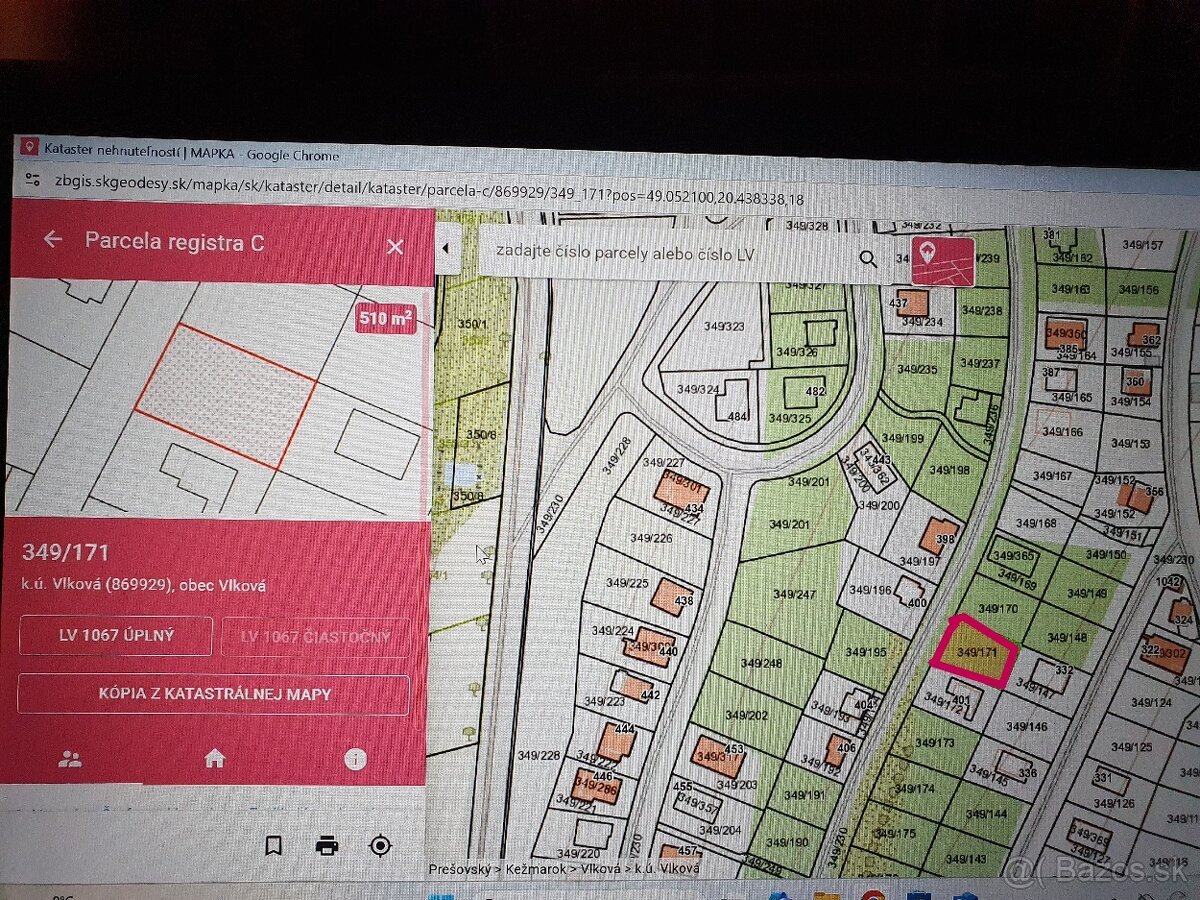Image resolution: width=1200 pixels, height=900 pixels.
Task: Close the Parcela registra C panel
Action: coord(395,246)
